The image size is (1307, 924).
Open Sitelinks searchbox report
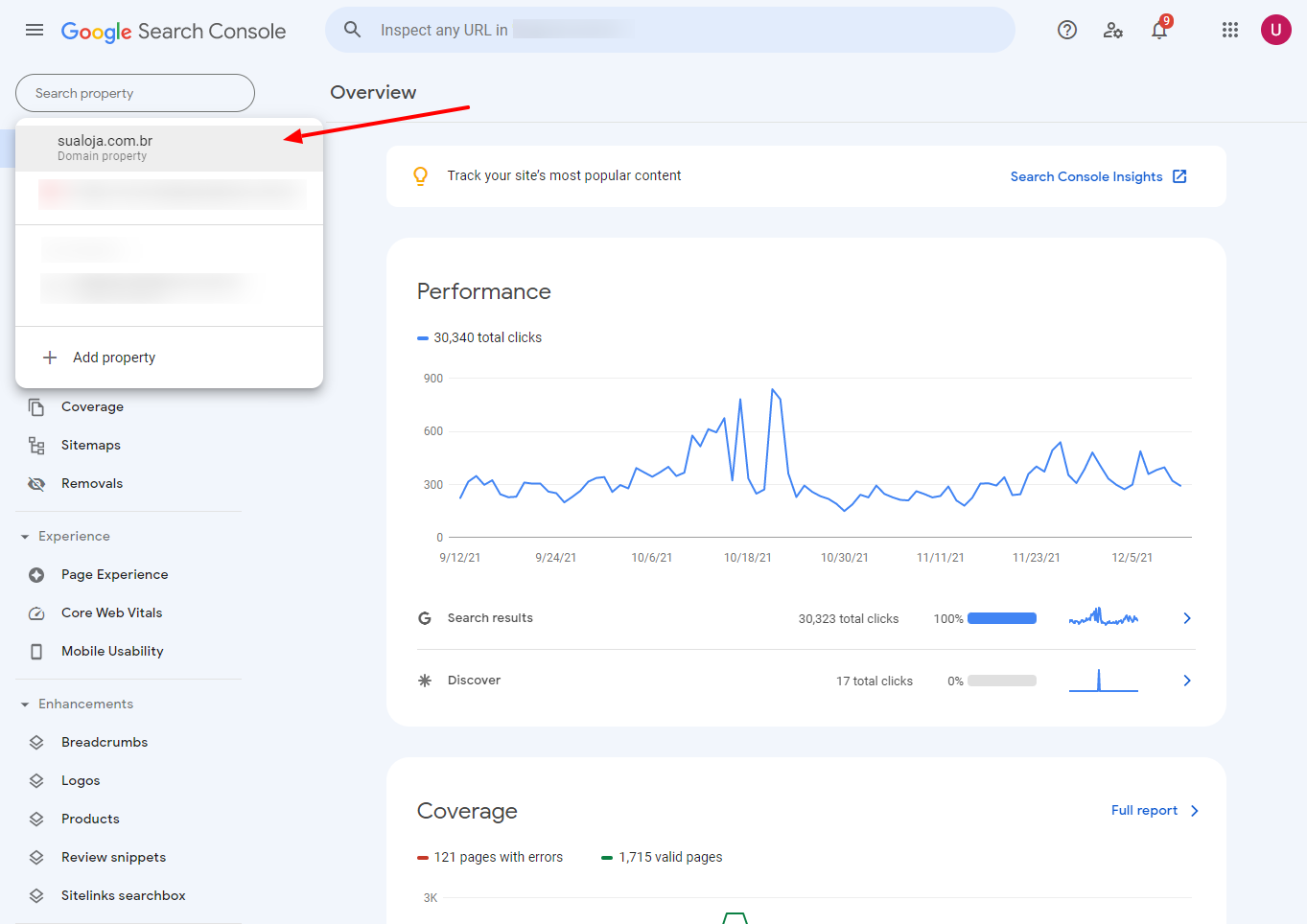click(x=124, y=895)
